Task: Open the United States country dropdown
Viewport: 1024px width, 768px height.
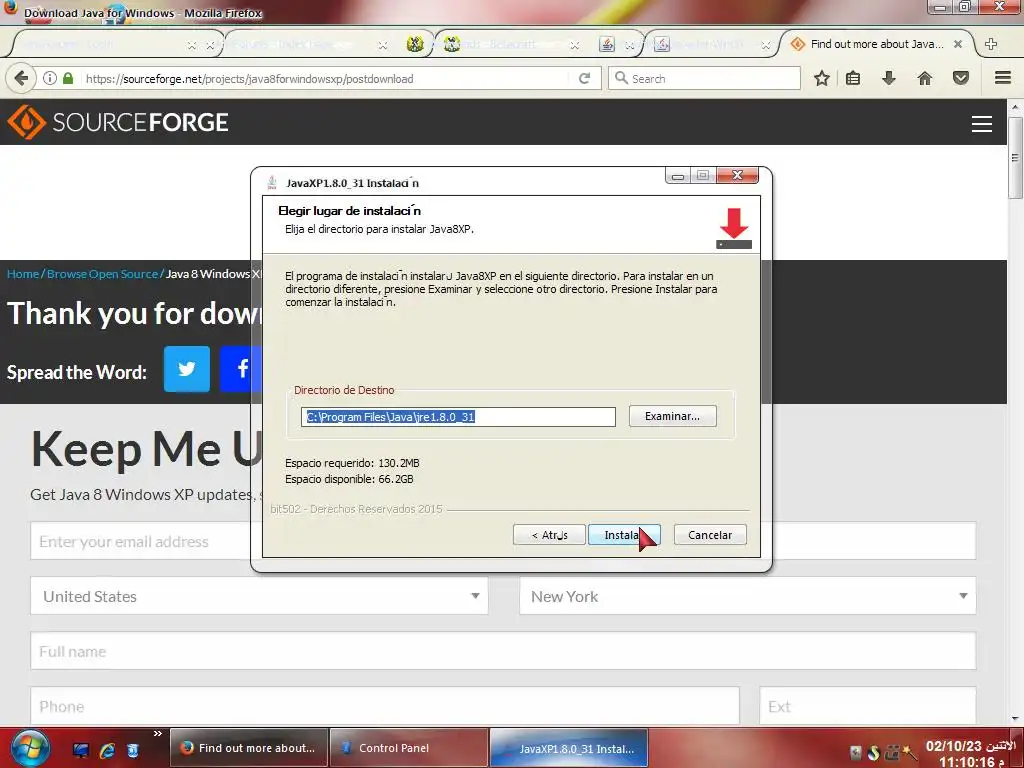Action: point(259,596)
